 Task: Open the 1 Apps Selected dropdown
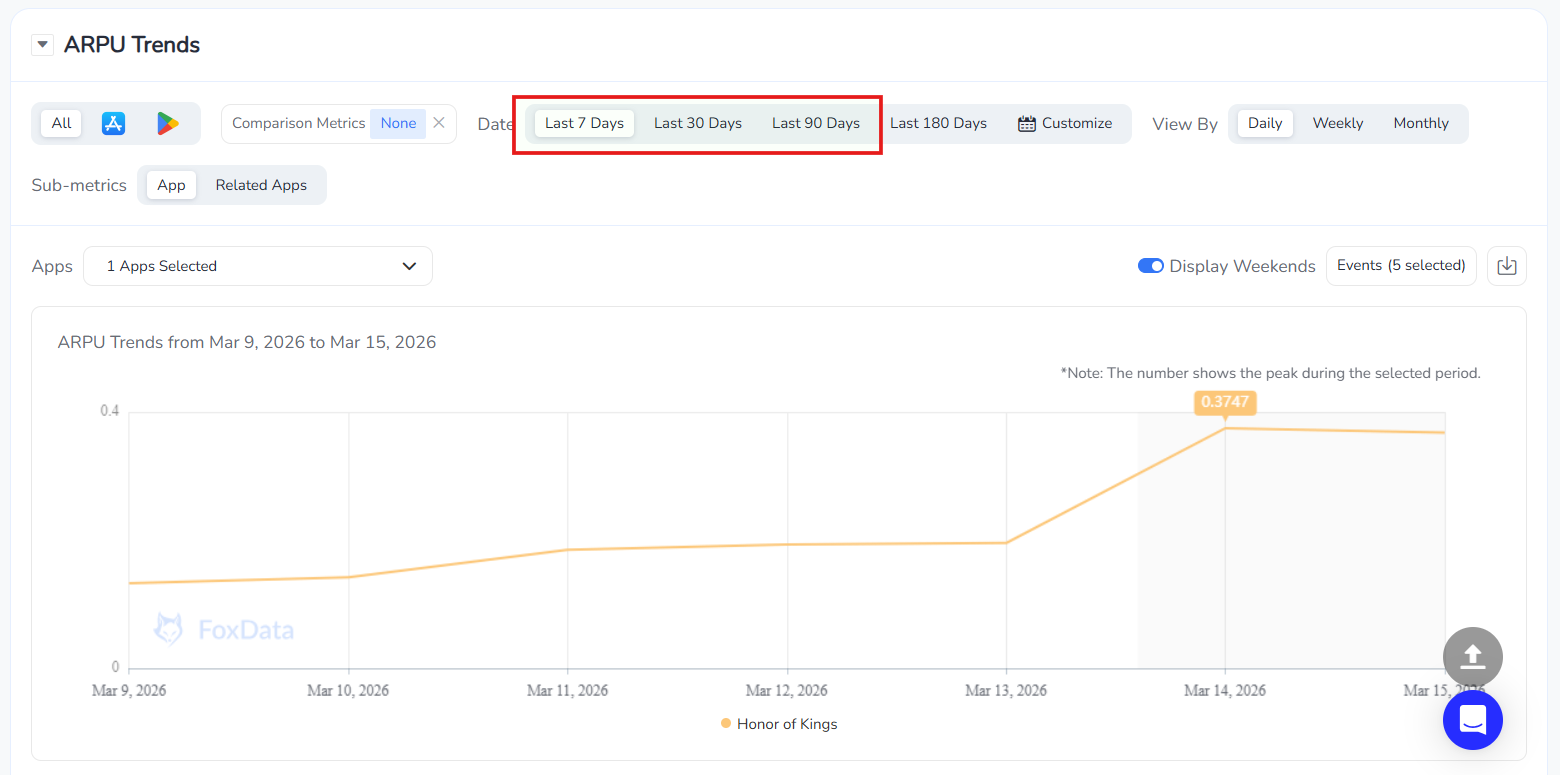click(x=258, y=266)
